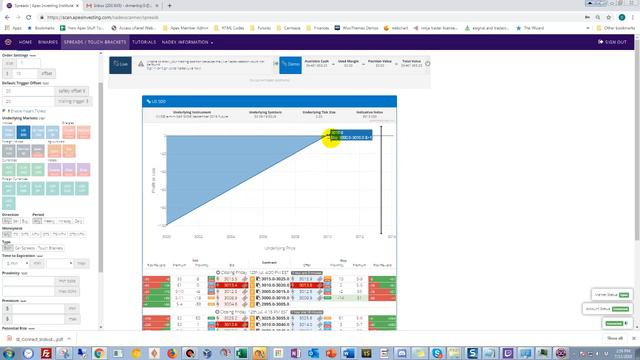Click the clock icon next to Closing Friday 4:00 PM
This screenshot has height=360, width=640.
coord(218,272)
